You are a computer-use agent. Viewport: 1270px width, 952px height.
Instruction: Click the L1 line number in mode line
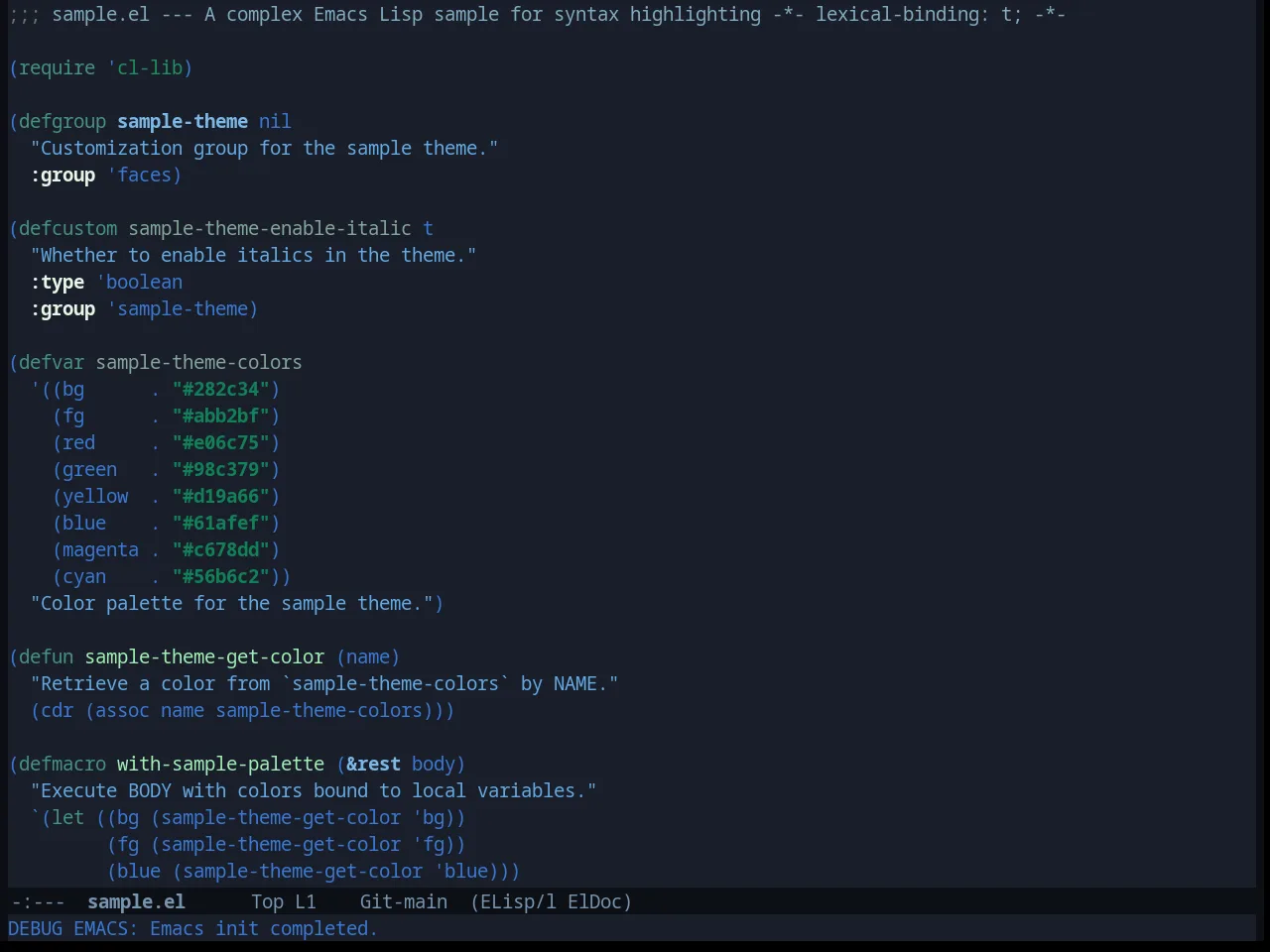coord(306,901)
